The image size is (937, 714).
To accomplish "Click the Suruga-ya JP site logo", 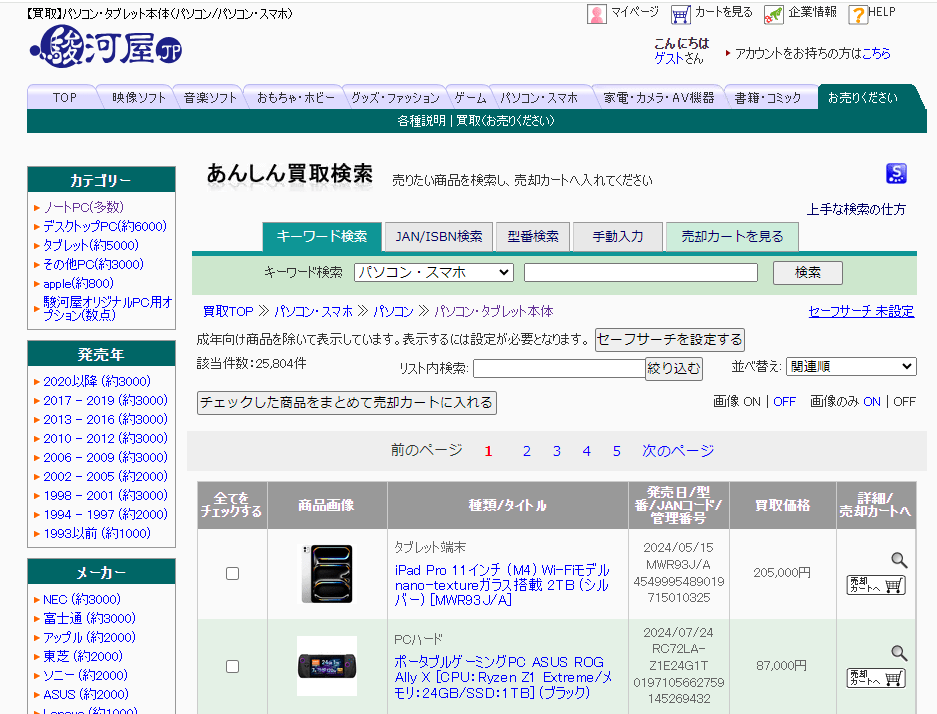I will point(105,46).
